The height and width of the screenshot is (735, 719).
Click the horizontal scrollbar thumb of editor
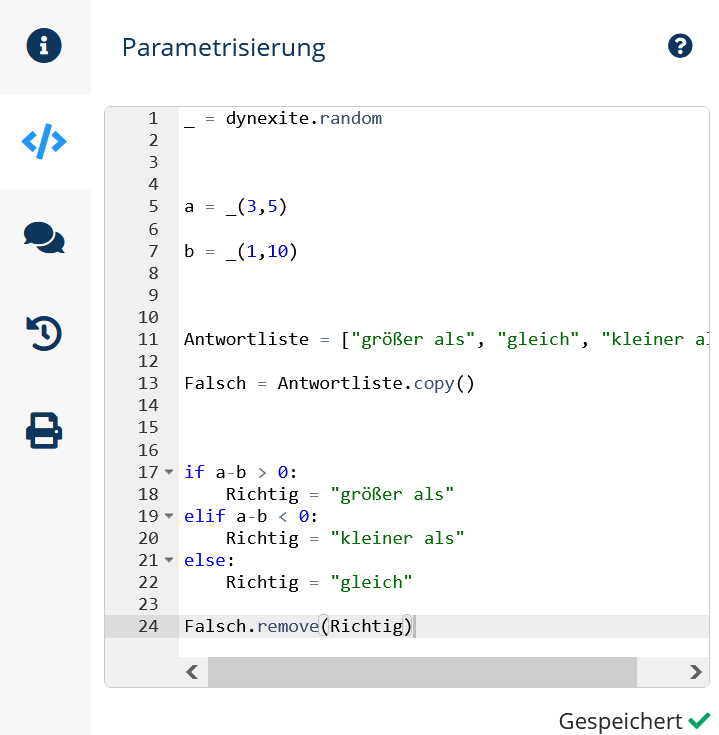tap(422, 672)
